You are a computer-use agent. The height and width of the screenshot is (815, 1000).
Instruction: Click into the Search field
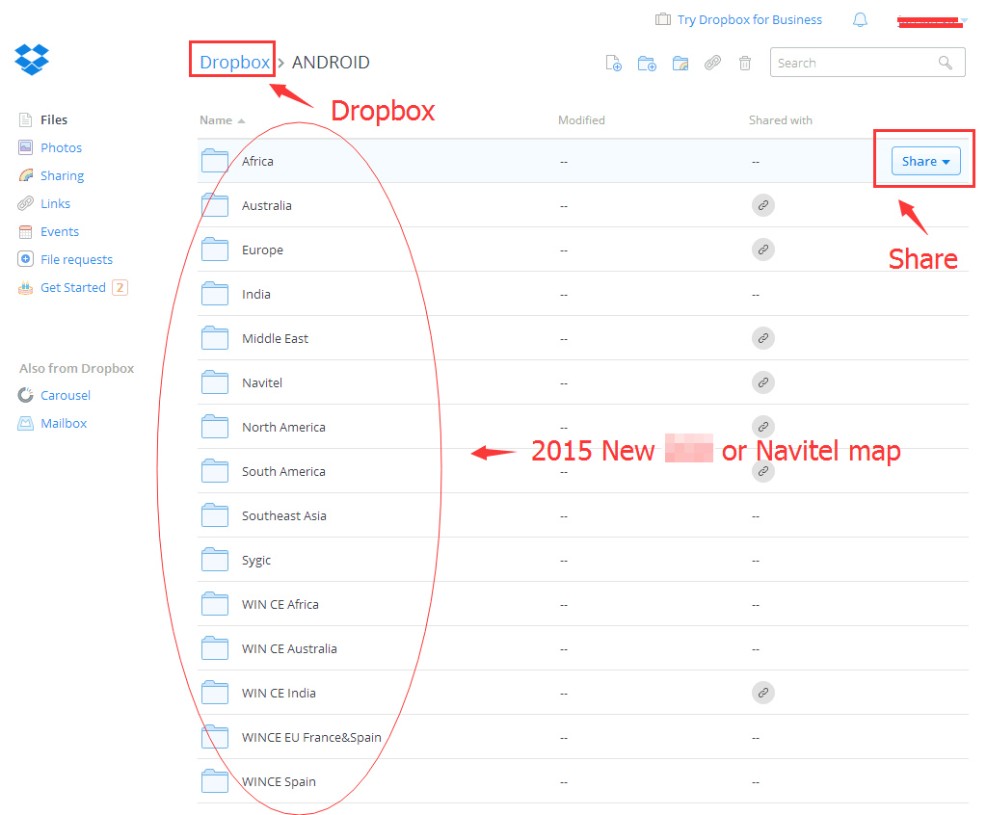(855, 63)
